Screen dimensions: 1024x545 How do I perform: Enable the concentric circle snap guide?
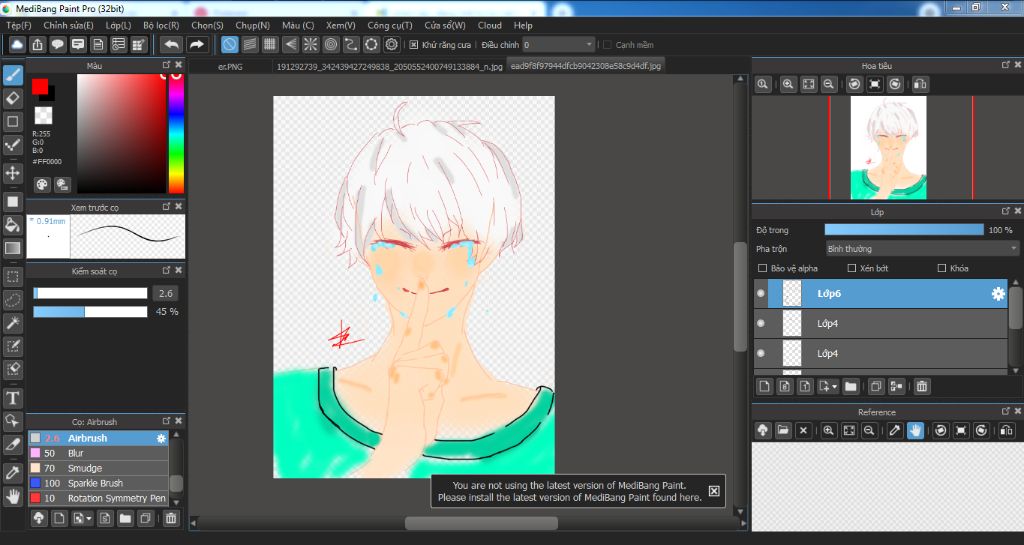331,44
